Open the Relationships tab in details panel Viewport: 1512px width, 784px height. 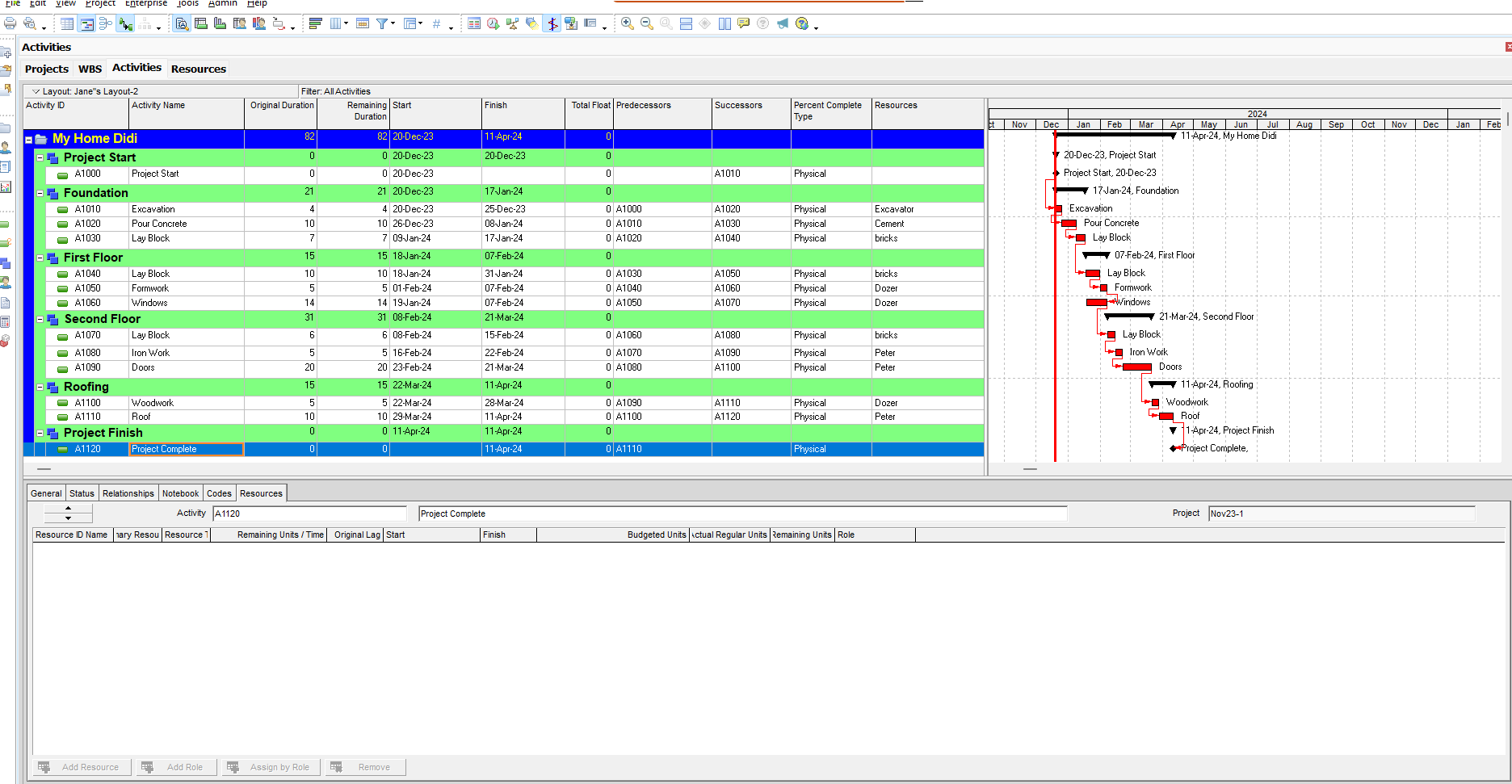pyautogui.click(x=128, y=493)
